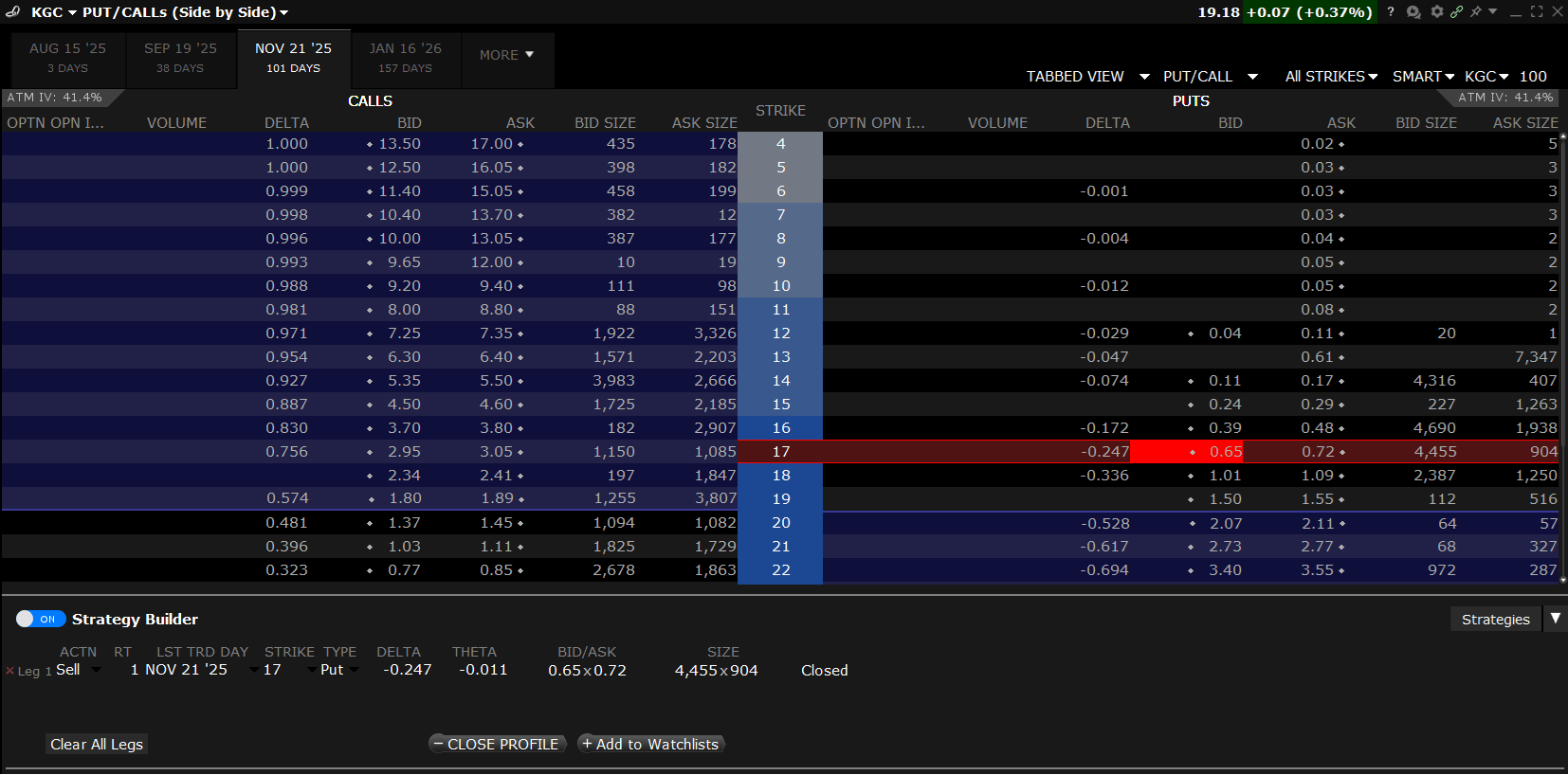Click the puts ASK SIZE column header
The width and height of the screenshot is (1568, 775).
click(1525, 123)
